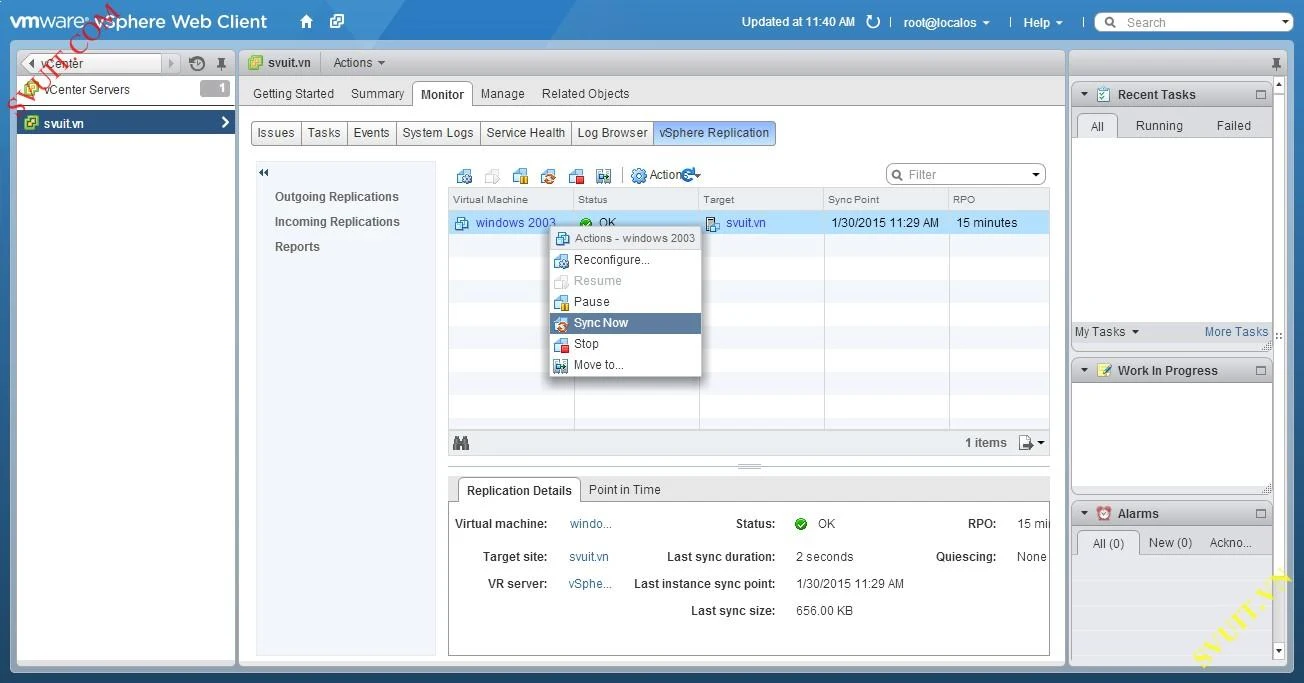
Task: Collapse the Recent Tasks section triangle
Action: pos(1083,95)
